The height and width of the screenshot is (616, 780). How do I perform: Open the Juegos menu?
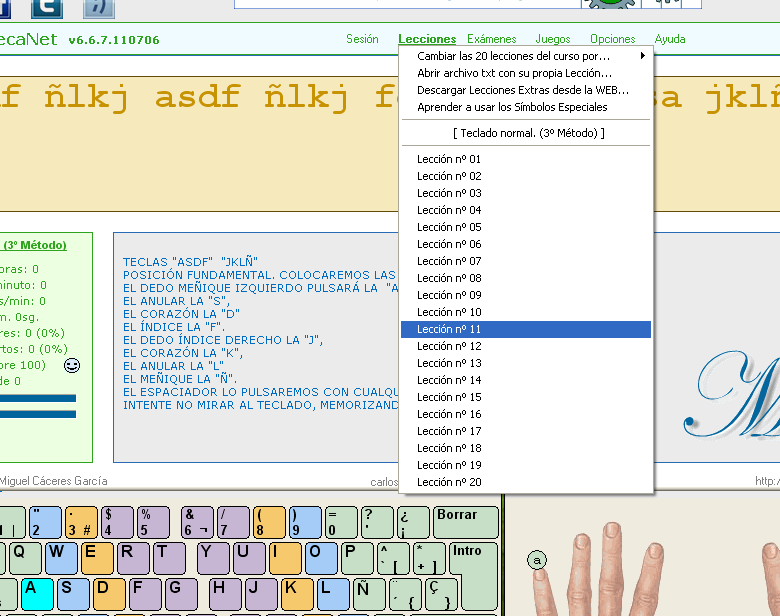(553, 40)
